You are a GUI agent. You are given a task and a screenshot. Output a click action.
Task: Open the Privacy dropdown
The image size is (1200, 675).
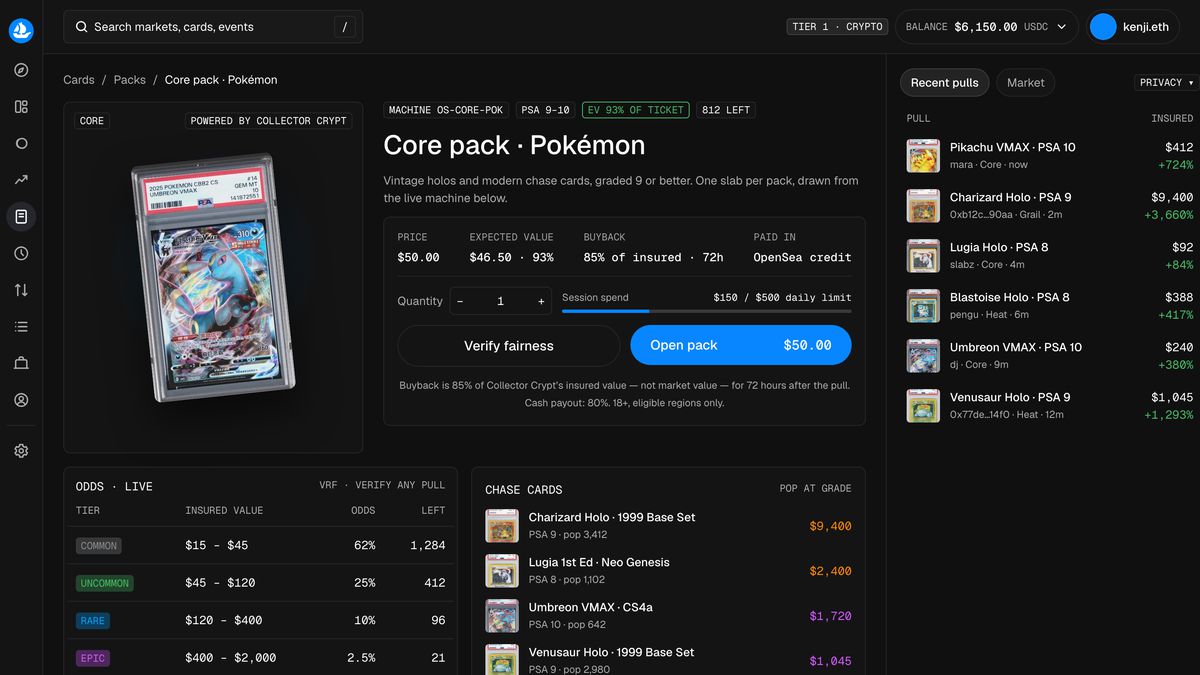click(x=1165, y=83)
